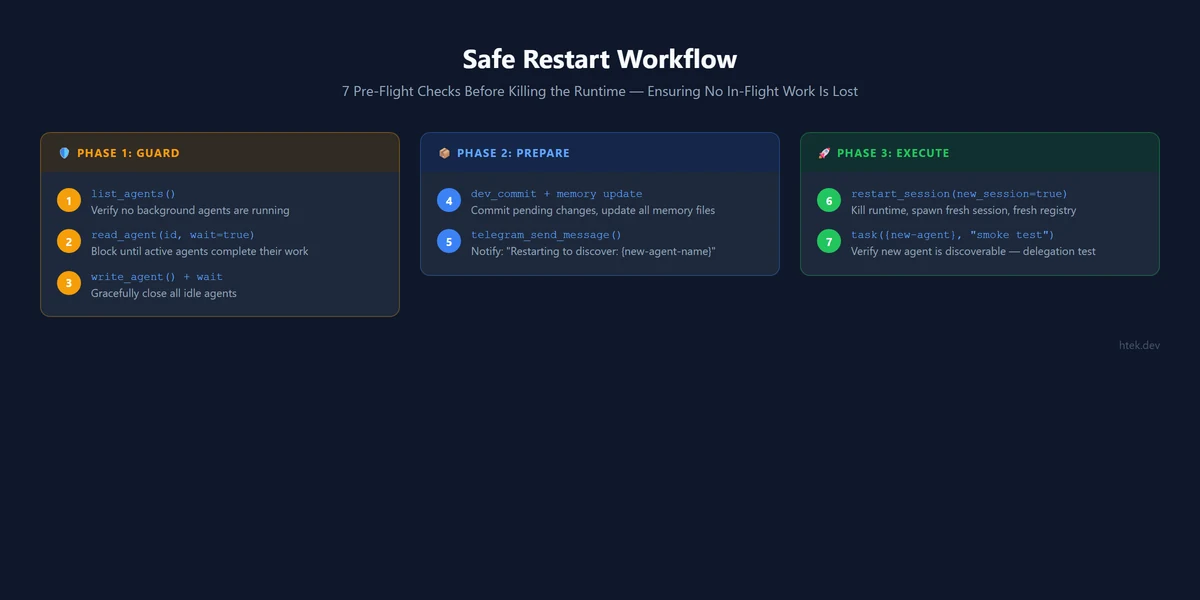Select the blue step 5 badge
This screenshot has width=1200, height=600.
click(449, 242)
